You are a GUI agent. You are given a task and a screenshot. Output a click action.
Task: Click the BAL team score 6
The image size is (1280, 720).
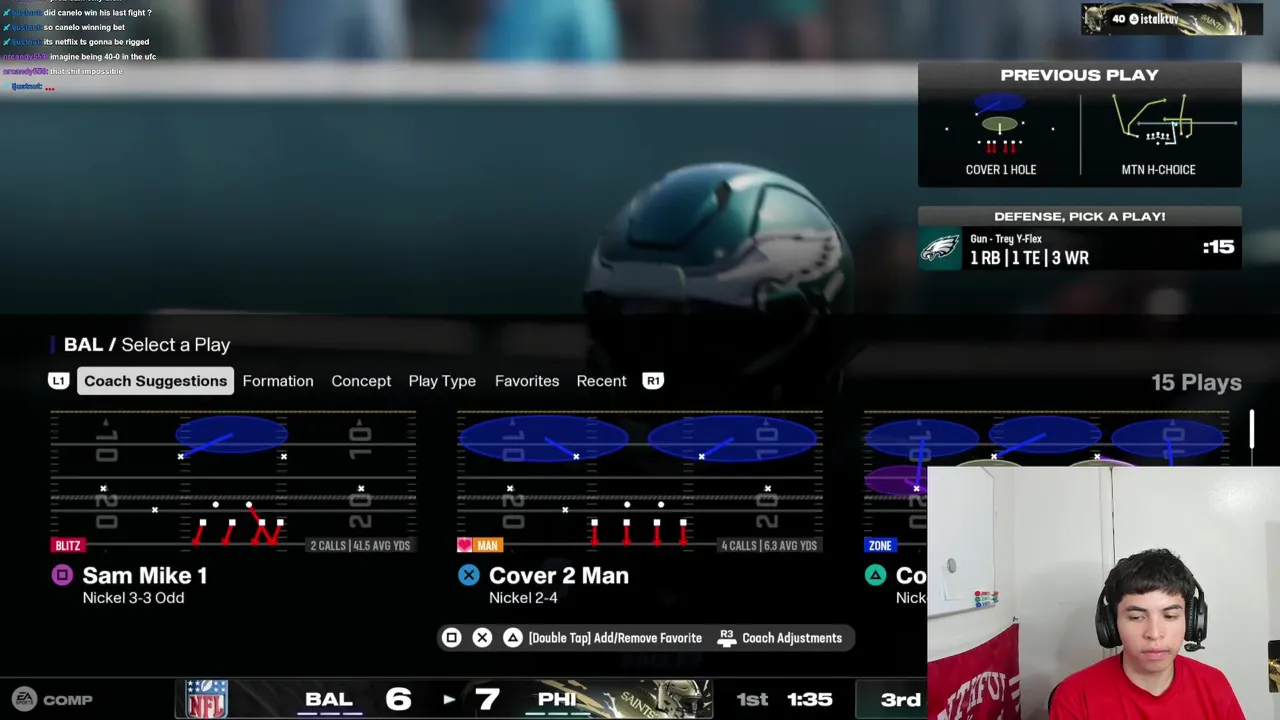398,699
